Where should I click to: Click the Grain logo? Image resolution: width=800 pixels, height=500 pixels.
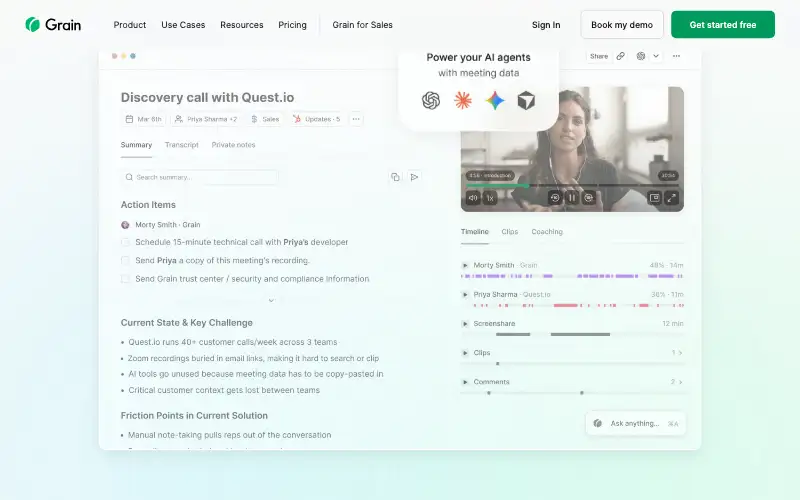pos(53,24)
